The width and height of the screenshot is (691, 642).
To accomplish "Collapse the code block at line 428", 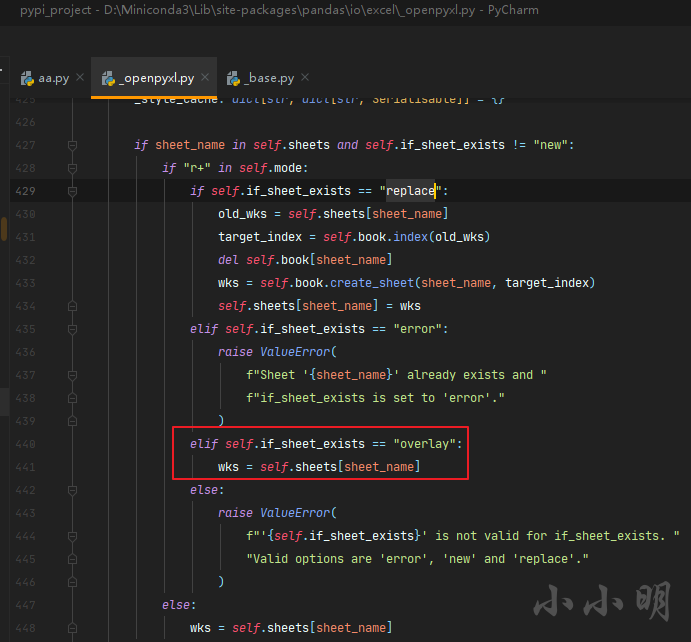I will tap(73, 168).
